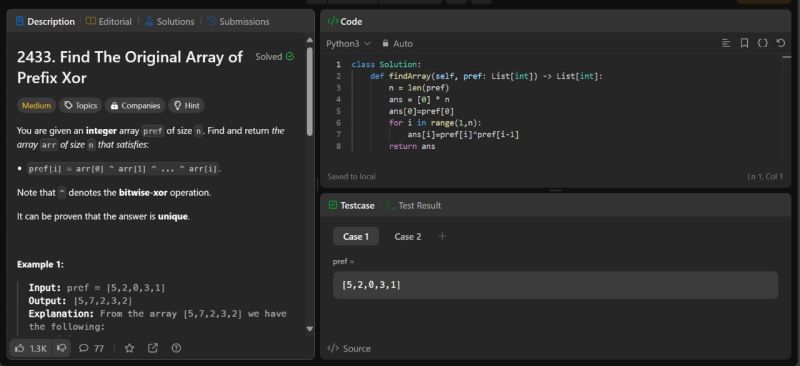Viewport: 800px width, 366px height.
Task: Open the curly braces shortcut icon
Action: (x=762, y=43)
